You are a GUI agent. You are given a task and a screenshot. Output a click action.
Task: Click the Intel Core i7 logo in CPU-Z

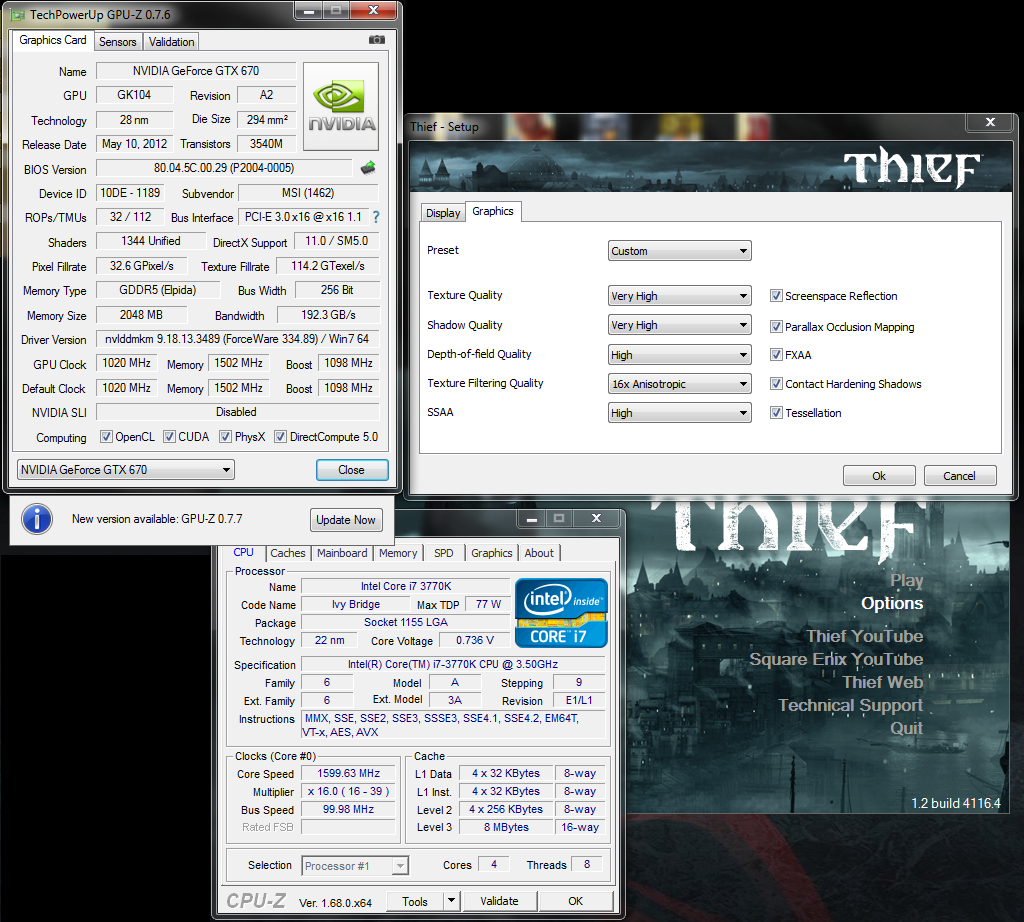[x=562, y=613]
